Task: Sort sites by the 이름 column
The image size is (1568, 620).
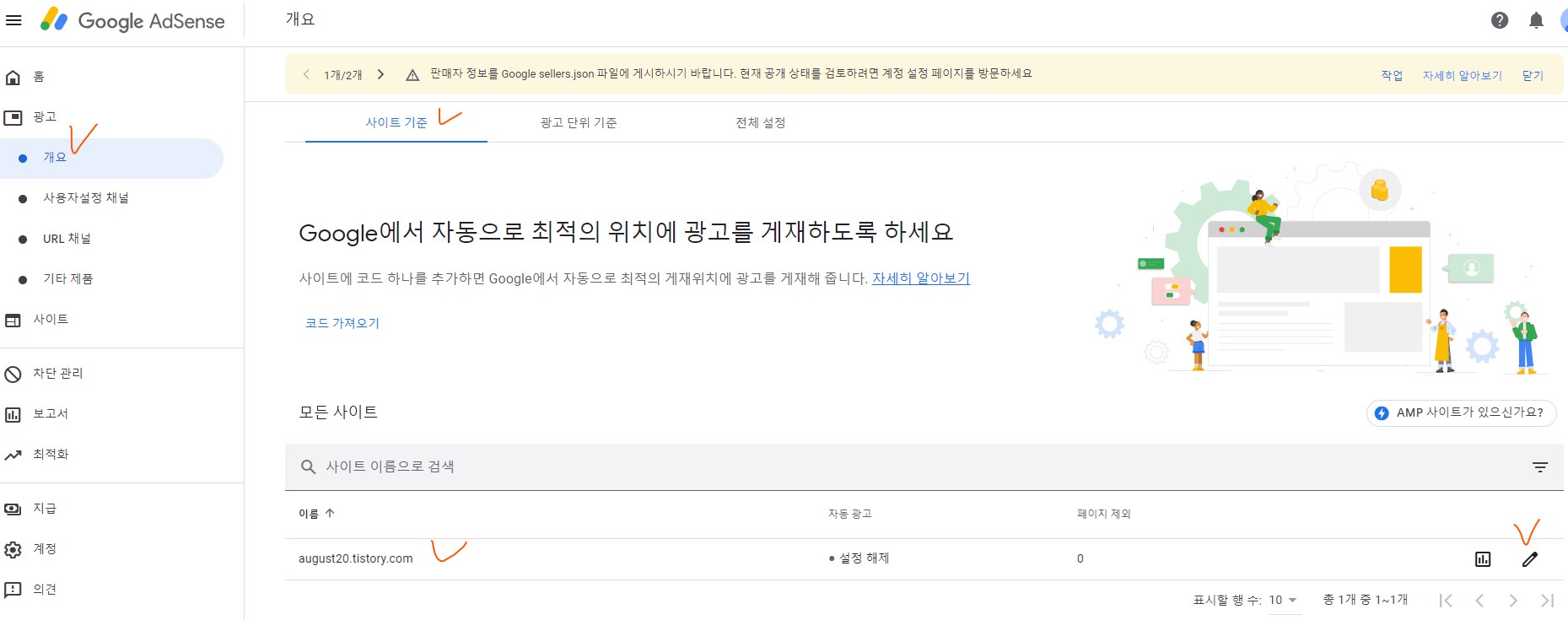Action: (316, 514)
